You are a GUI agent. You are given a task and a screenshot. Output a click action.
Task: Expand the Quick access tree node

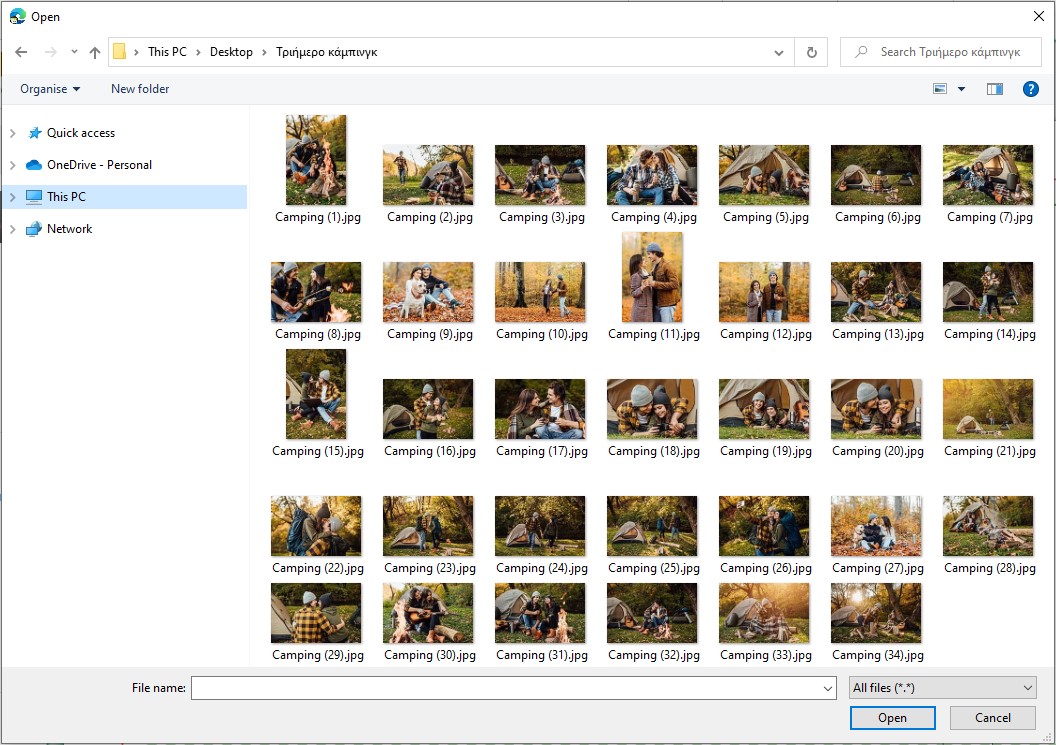pyautogui.click(x=13, y=133)
